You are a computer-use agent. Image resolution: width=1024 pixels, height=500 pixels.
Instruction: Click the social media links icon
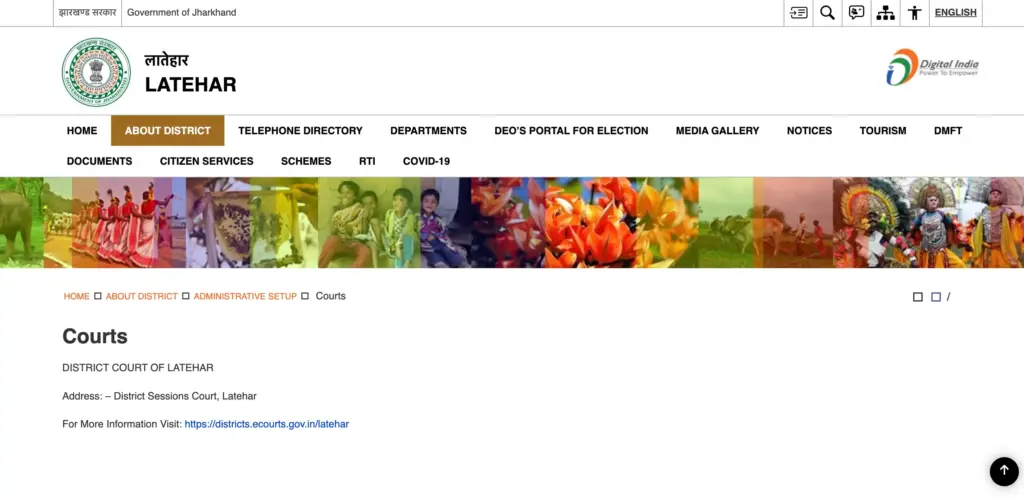856,13
